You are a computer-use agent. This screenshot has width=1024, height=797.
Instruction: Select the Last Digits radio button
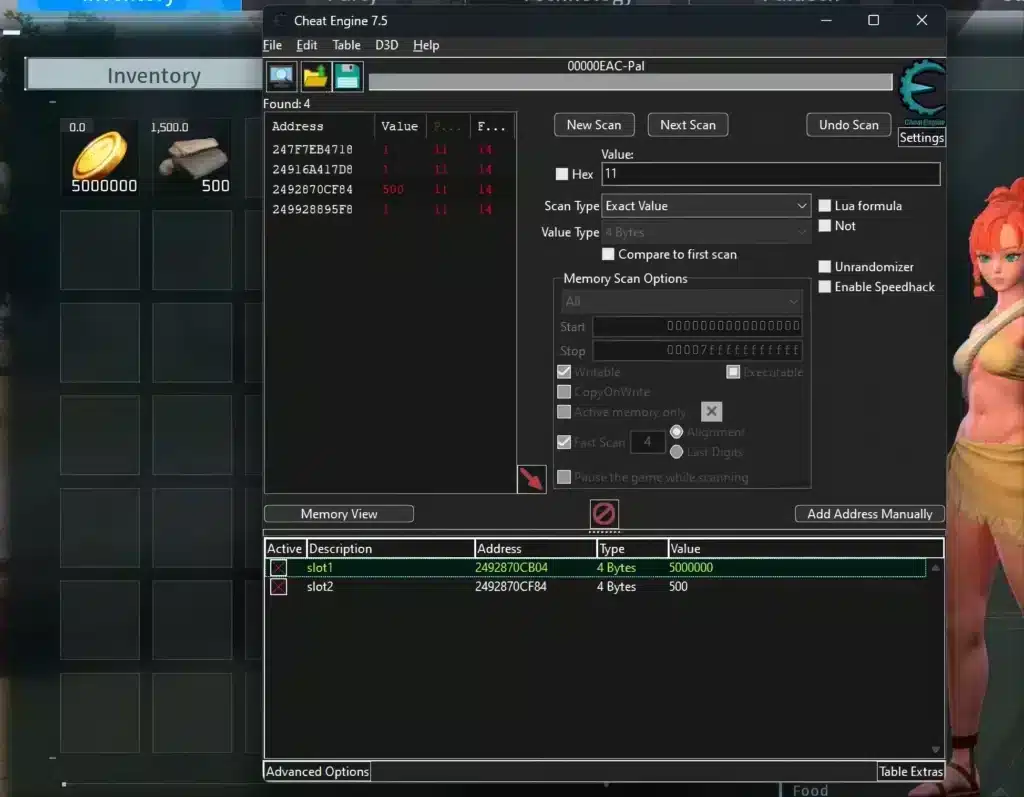coord(677,452)
